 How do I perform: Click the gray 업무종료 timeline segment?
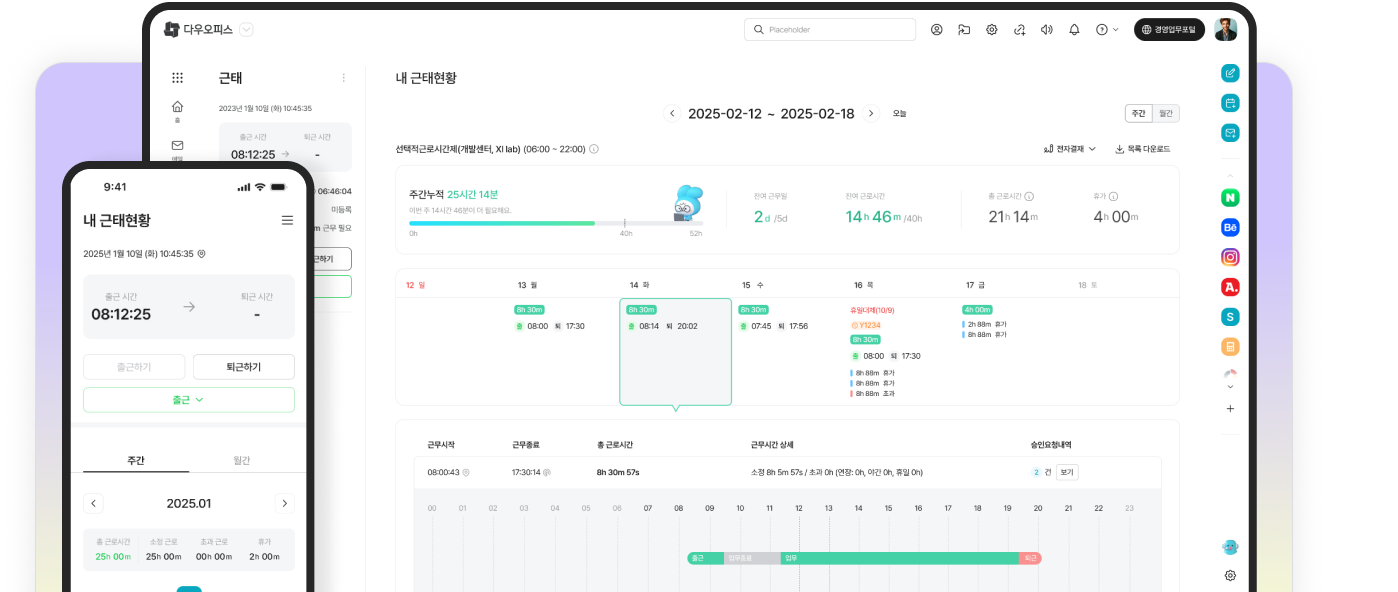point(751,558)
